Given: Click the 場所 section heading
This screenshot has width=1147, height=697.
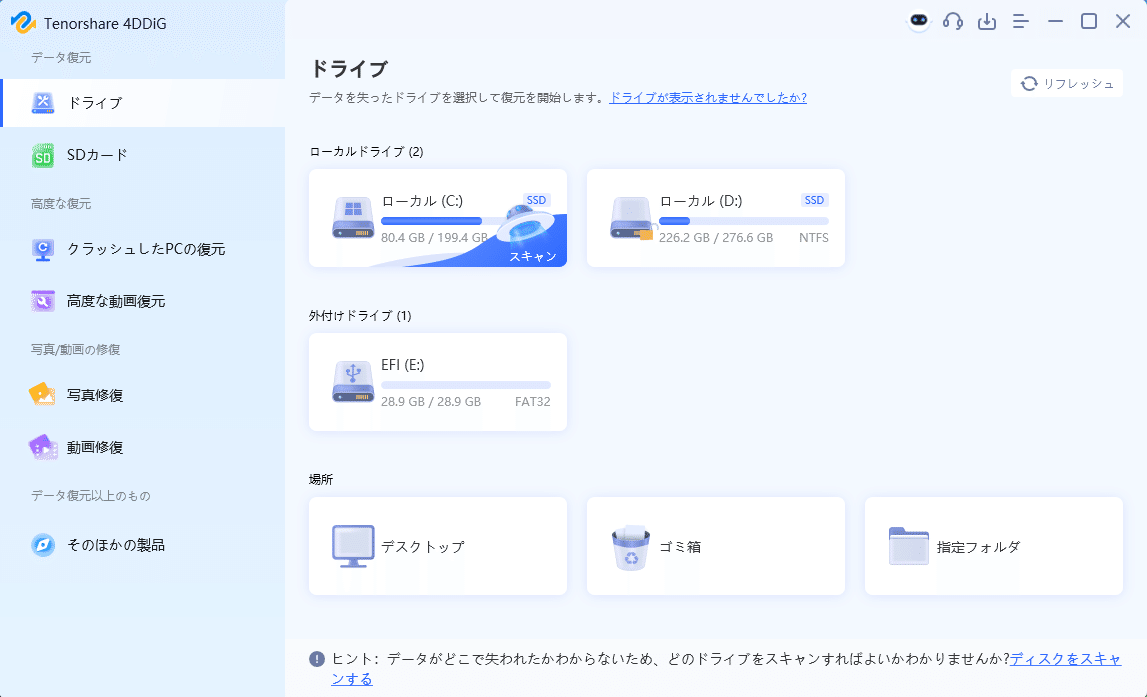Looking at the screenshot, I should pyautogui.click(x=321, y=479).
